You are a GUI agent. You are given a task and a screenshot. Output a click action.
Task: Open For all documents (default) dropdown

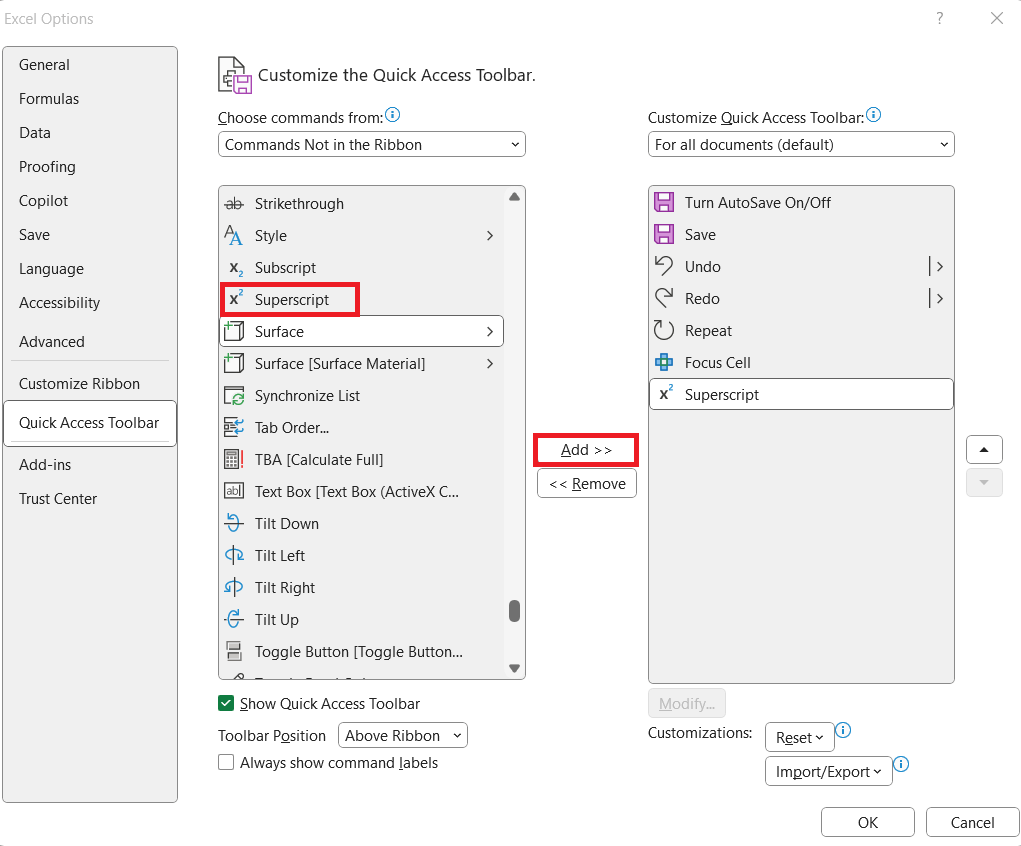(801, 145)
